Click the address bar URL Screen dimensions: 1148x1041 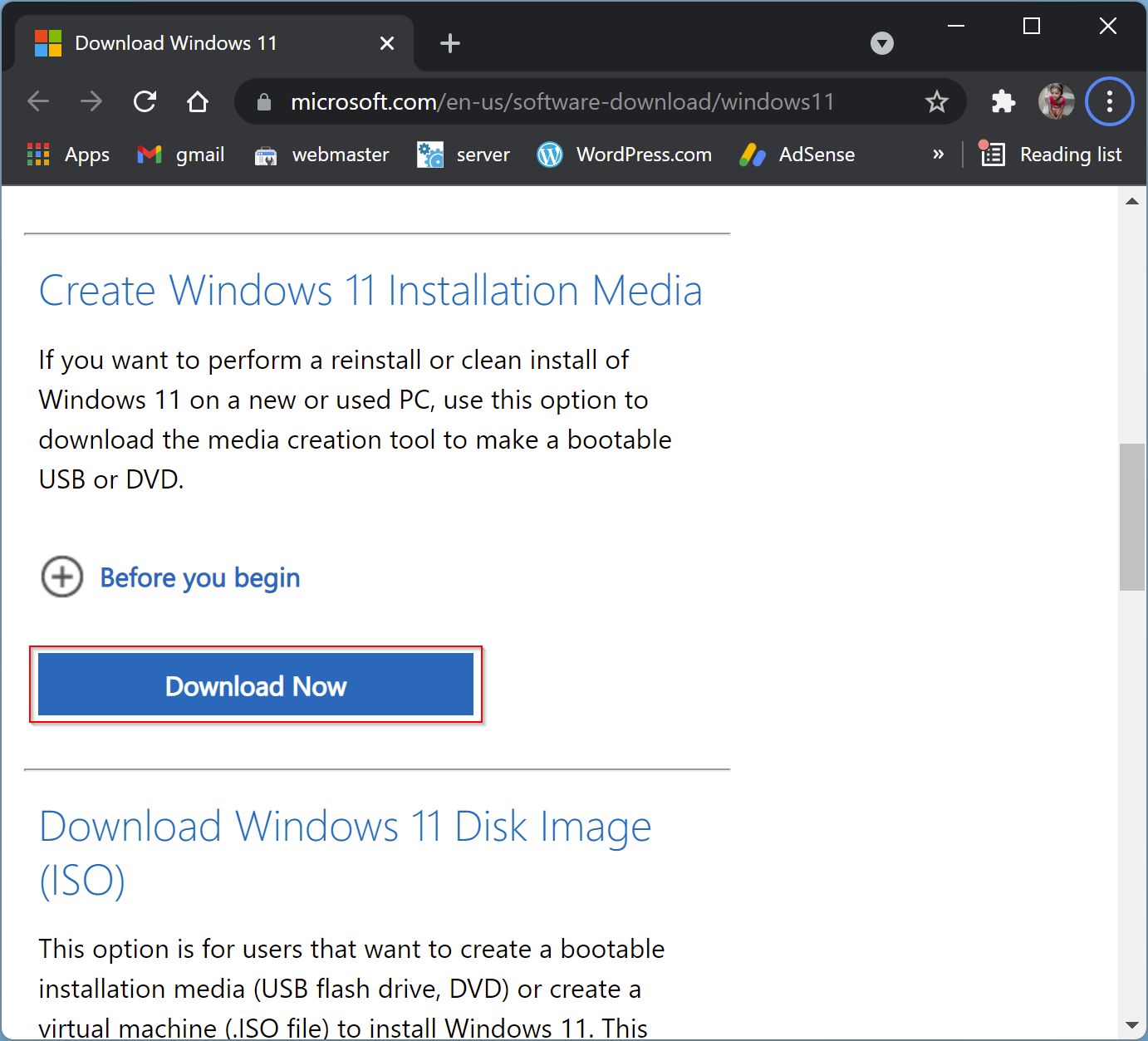(562, 101)
